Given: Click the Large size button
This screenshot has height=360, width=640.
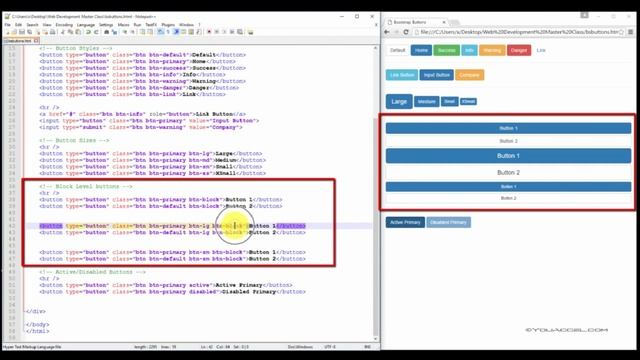Looking at the screenshot, I should click(399, 102).
